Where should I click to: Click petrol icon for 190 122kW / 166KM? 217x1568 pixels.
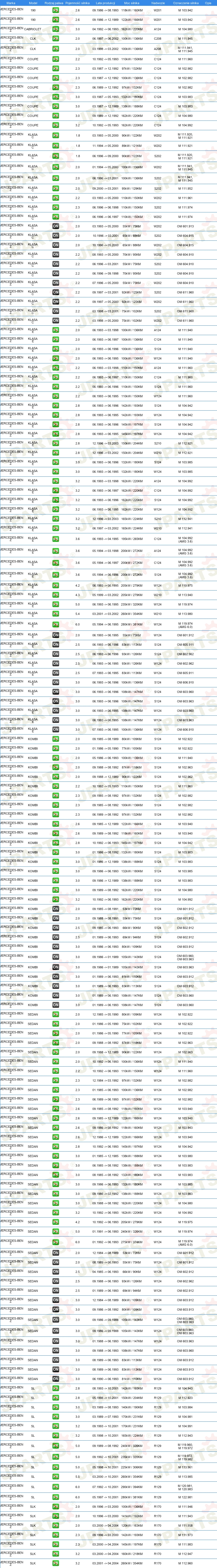(55, 19)
